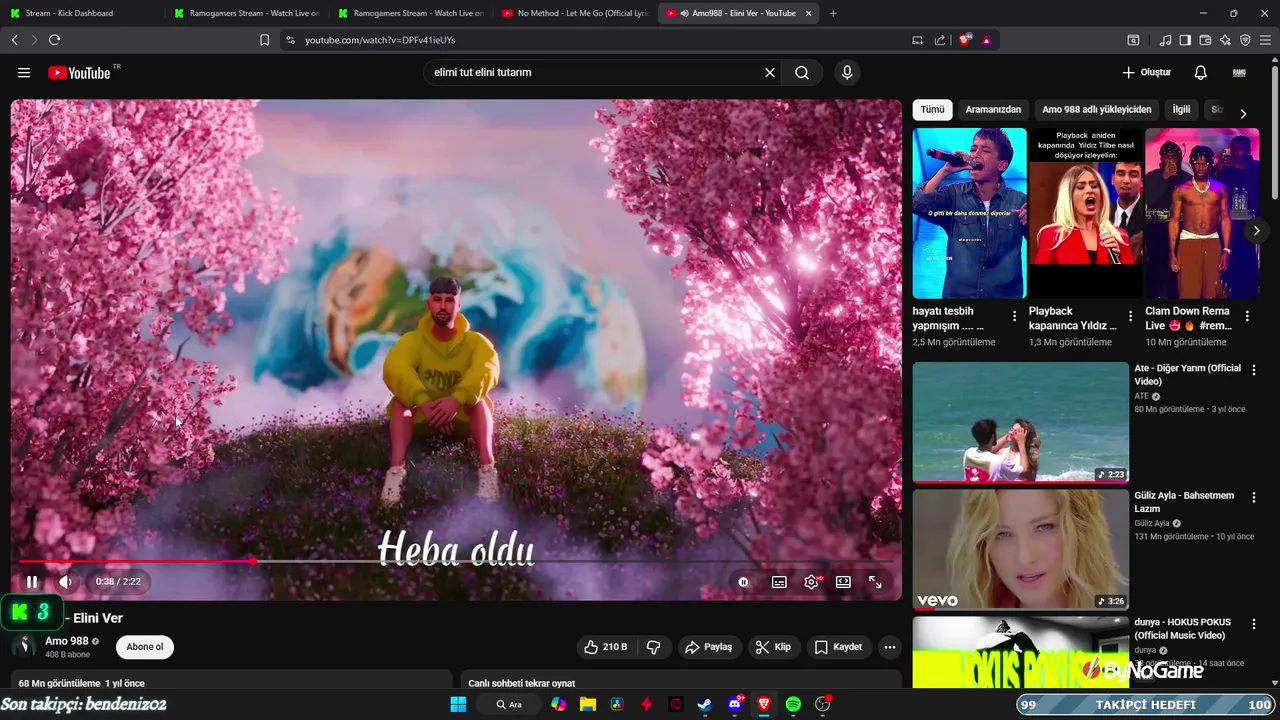Open more actions three-dot menu under video
This screenshot has width=1280, height=720.
click(x=890, y=647)
